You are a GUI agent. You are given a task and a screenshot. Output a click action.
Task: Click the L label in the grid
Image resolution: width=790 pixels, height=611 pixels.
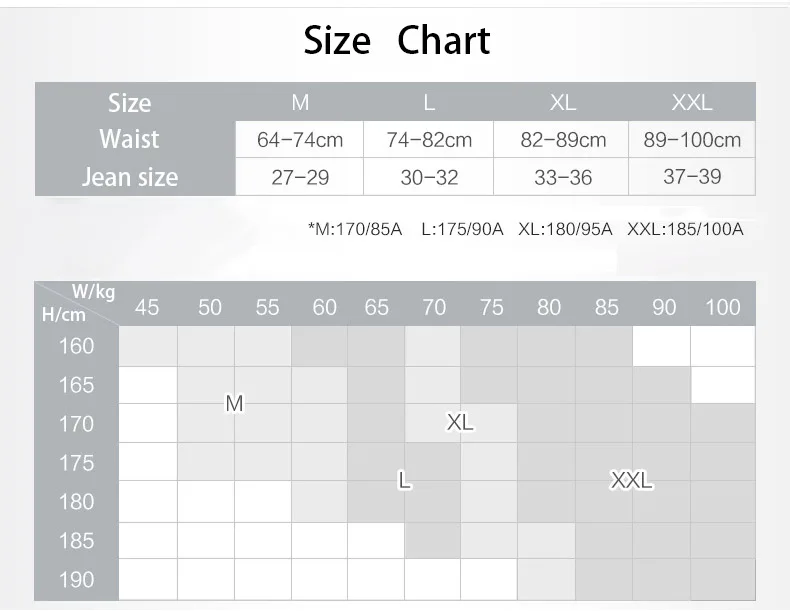click(x=404, y=480)
